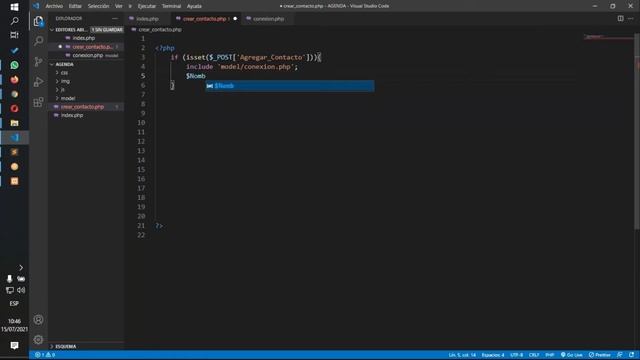Open Sublime Text from the taskbar
The height and width of the screenshot is (360, 640).
14,152
